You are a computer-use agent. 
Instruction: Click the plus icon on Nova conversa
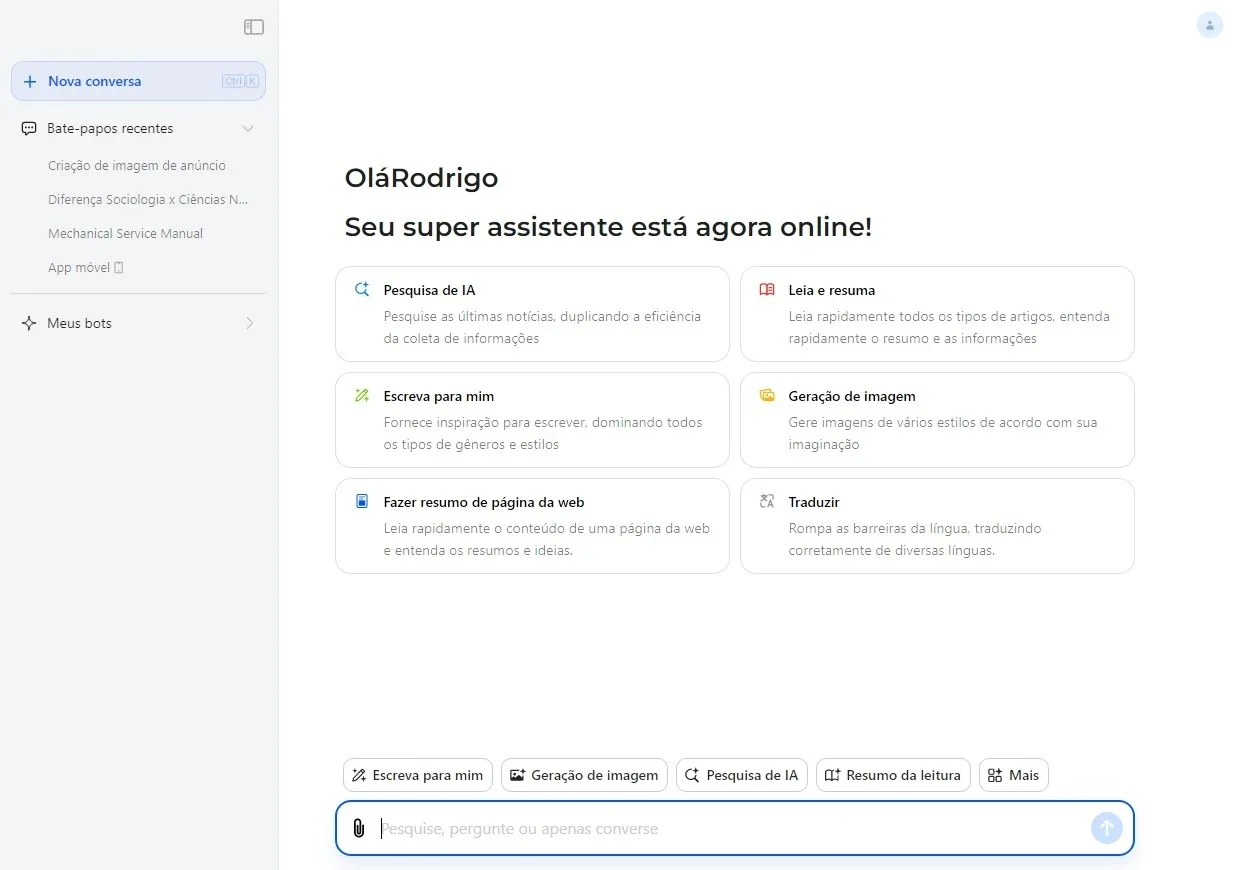(x=30, y=82)
